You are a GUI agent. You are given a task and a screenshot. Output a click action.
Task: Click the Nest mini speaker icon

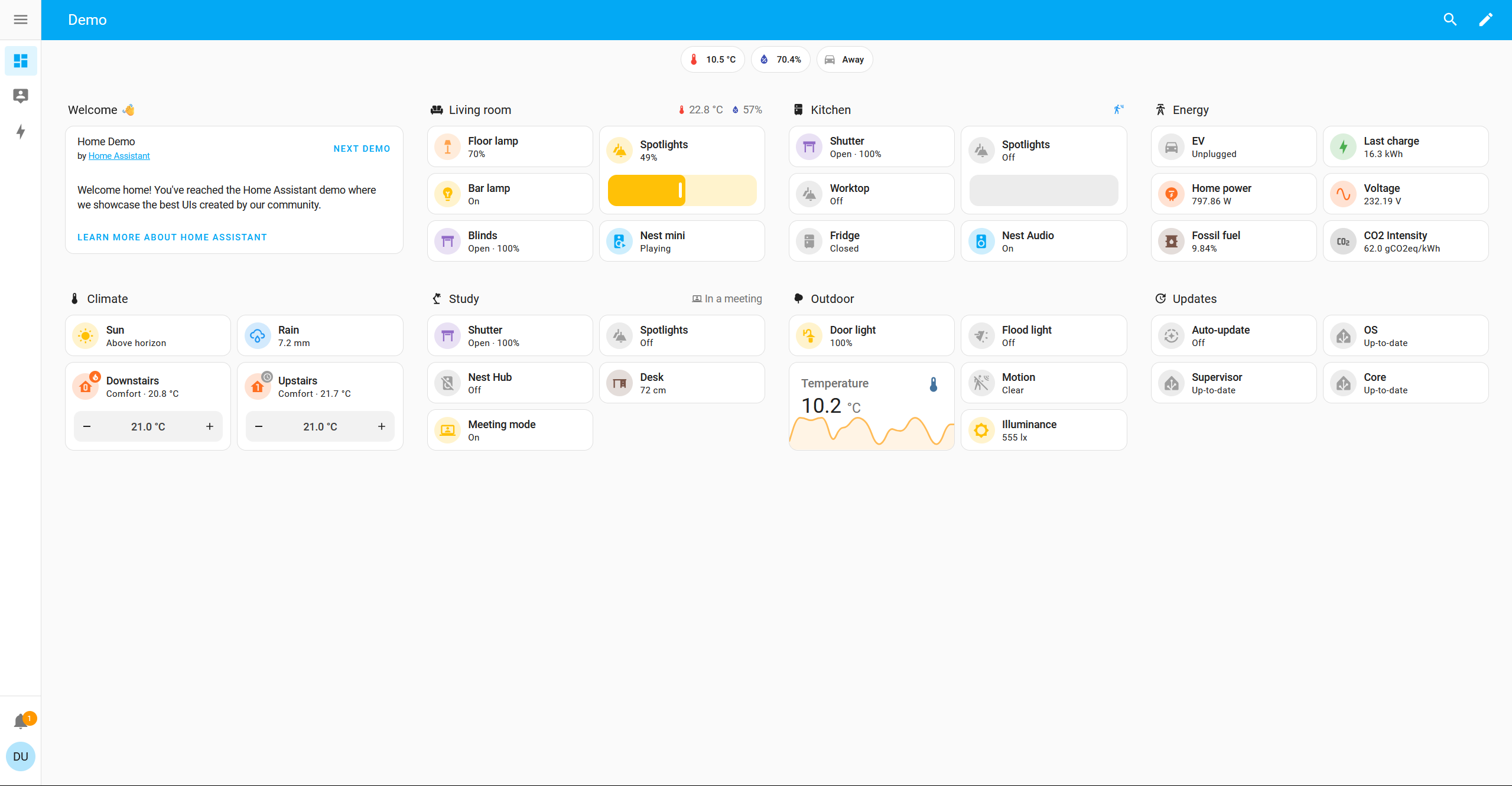coord(619,242)
